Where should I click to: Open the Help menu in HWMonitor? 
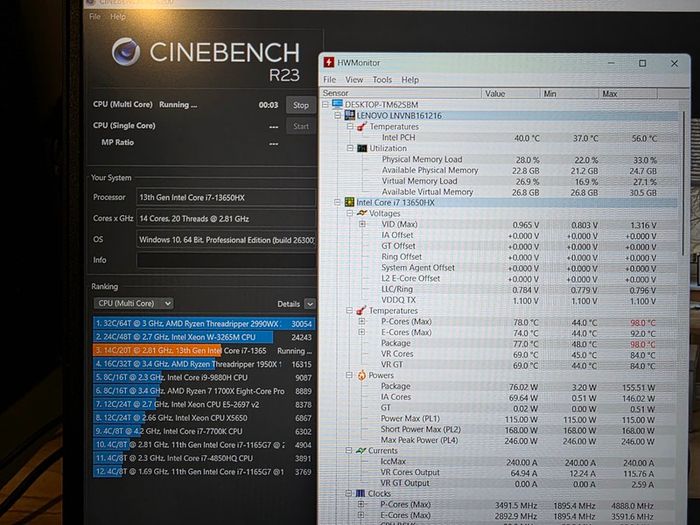[410, 79]
